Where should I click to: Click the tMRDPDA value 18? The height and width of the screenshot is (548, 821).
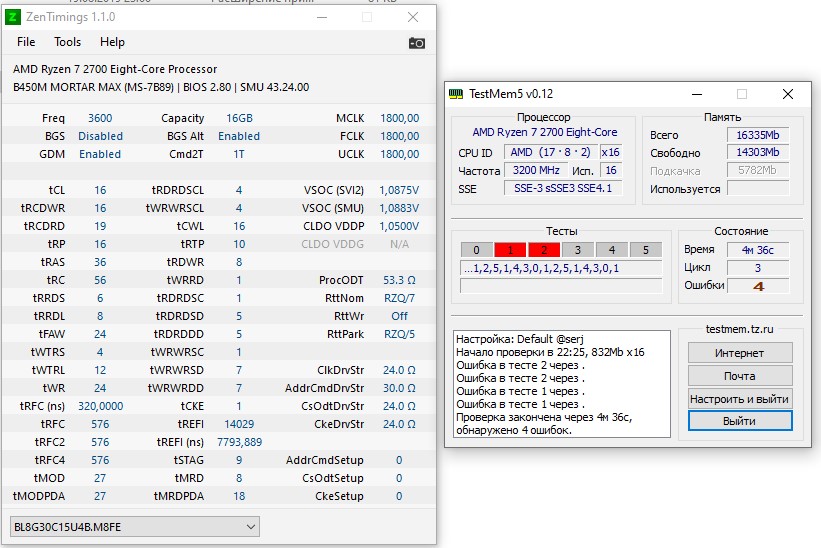coord(239,496)
